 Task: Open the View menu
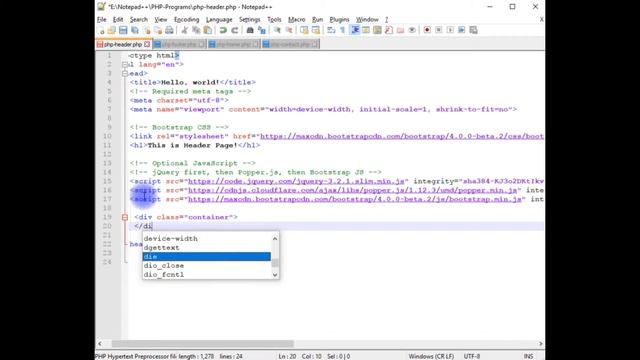[x=161, y=20]
